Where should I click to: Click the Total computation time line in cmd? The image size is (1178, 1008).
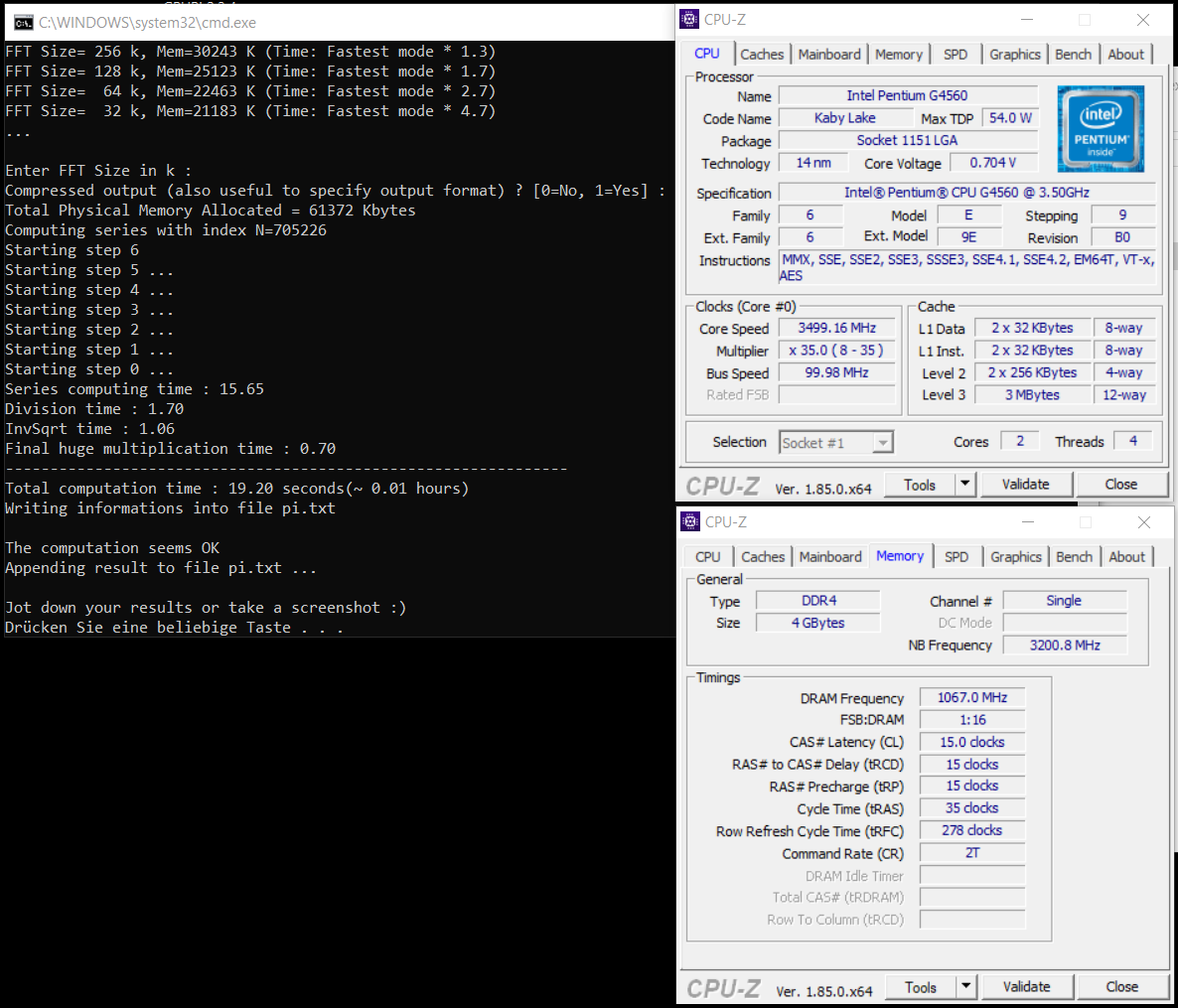pos(236,489)
